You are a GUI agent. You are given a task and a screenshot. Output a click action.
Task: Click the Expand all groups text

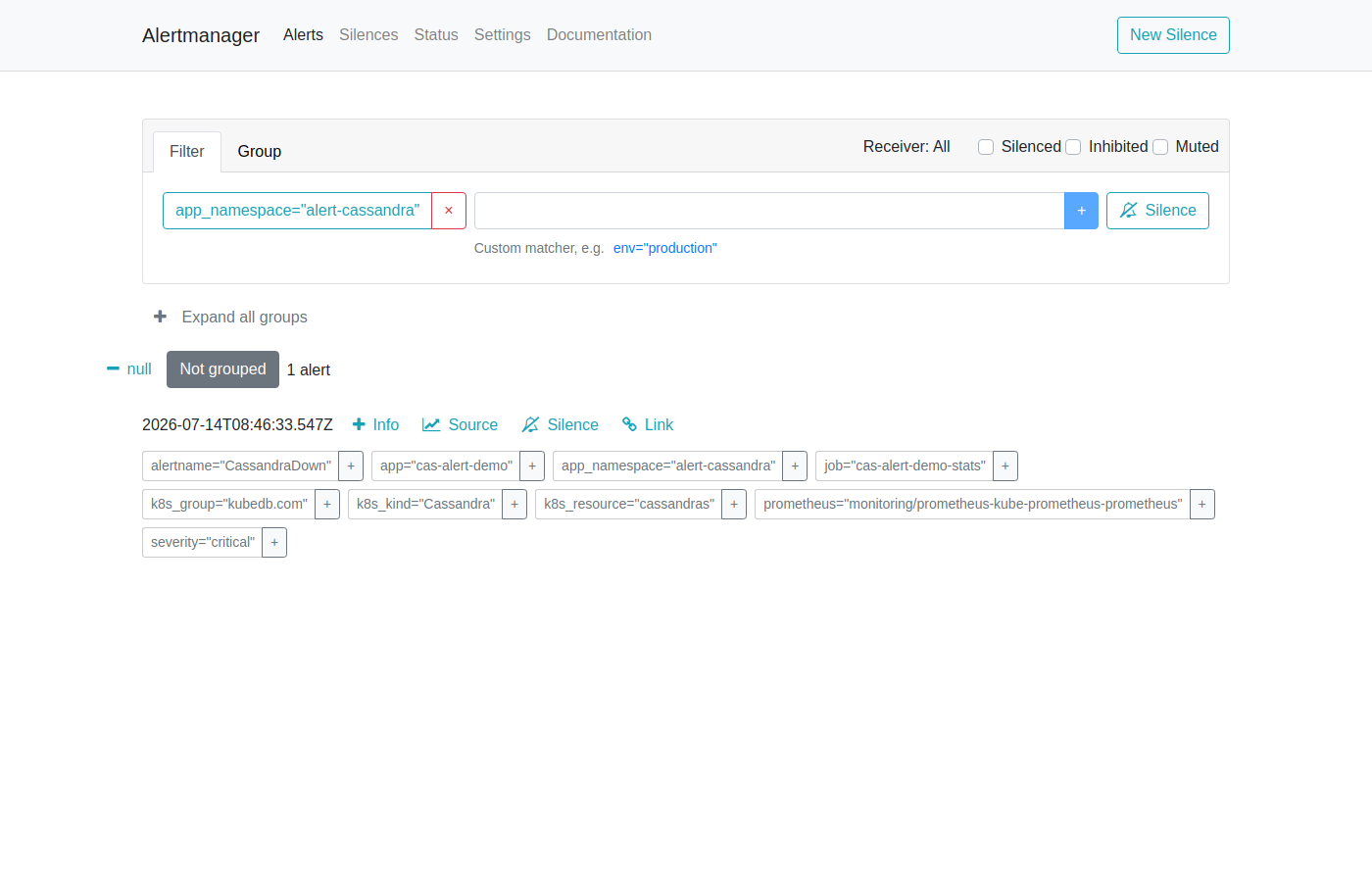(x=245, y=317)
